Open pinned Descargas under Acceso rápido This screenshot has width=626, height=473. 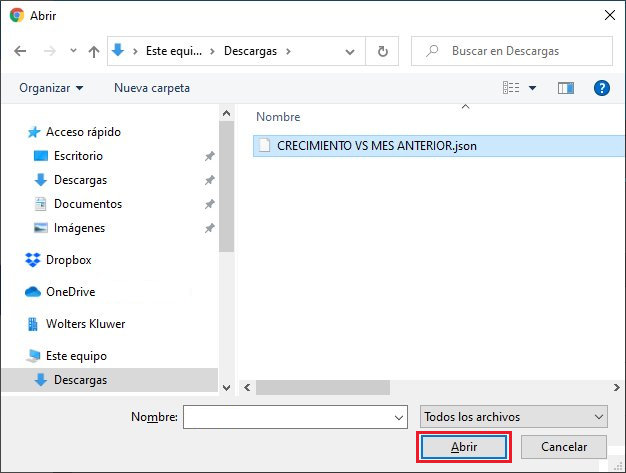click(80, 180)
